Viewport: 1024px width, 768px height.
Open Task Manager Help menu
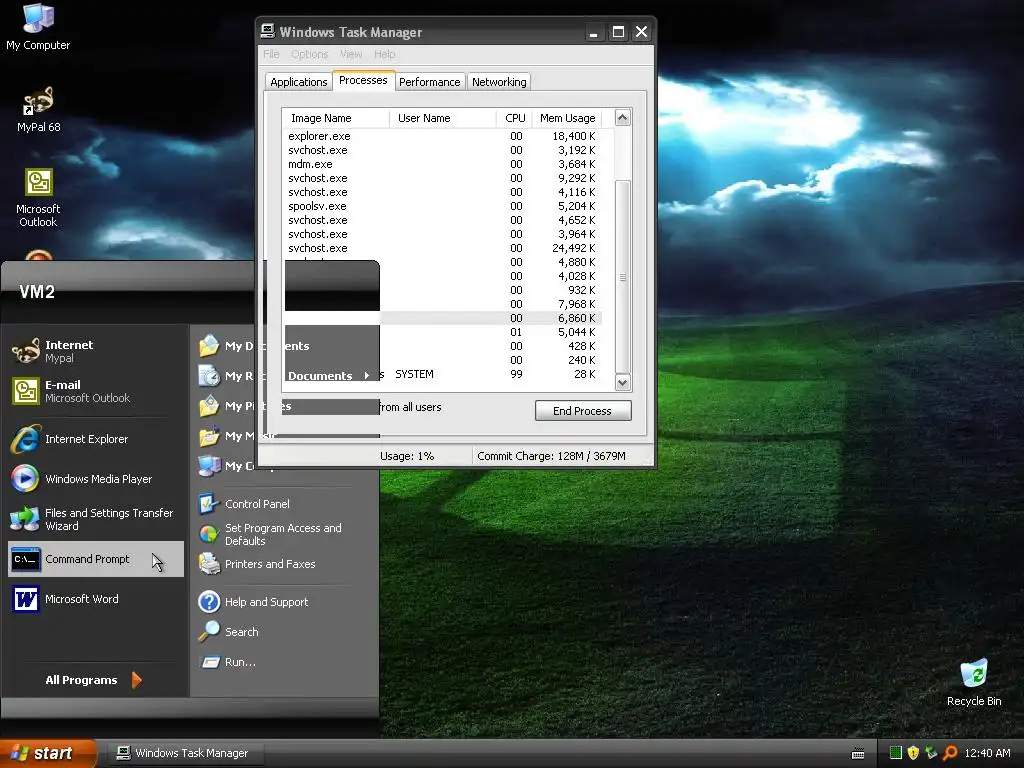click(x=385, y=54)
